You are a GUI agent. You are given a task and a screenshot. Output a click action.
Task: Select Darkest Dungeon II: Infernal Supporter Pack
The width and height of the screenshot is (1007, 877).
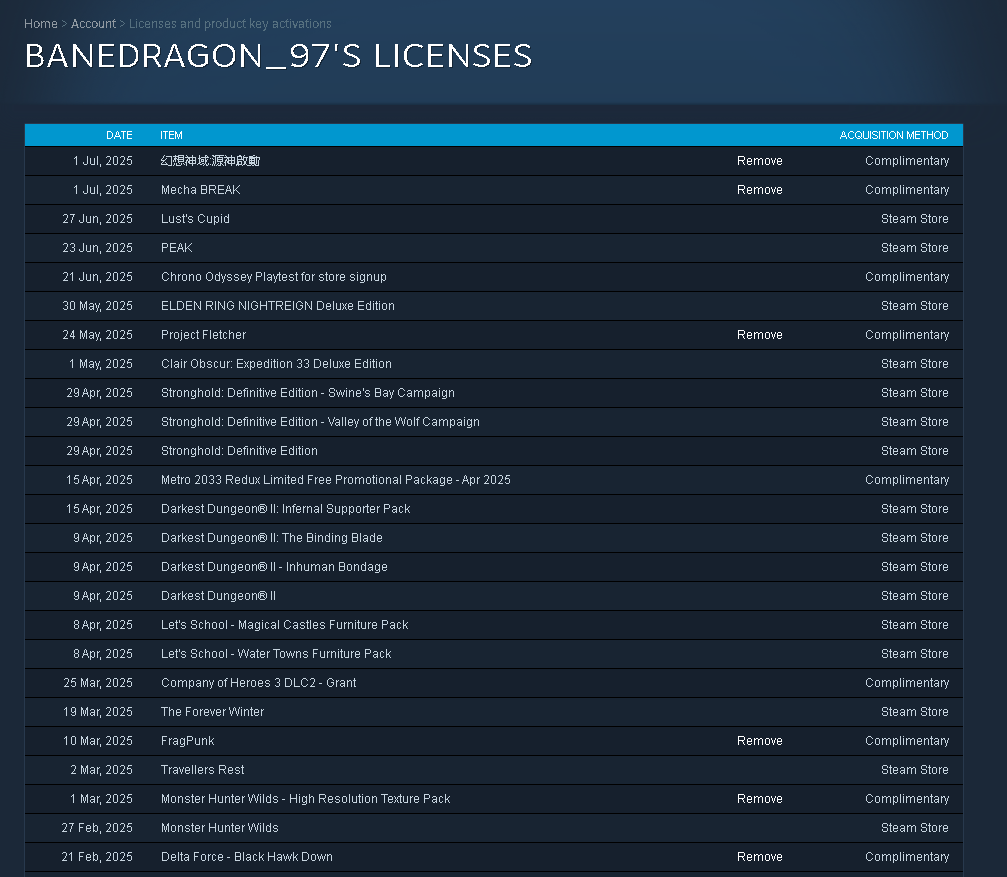(285, 508)
